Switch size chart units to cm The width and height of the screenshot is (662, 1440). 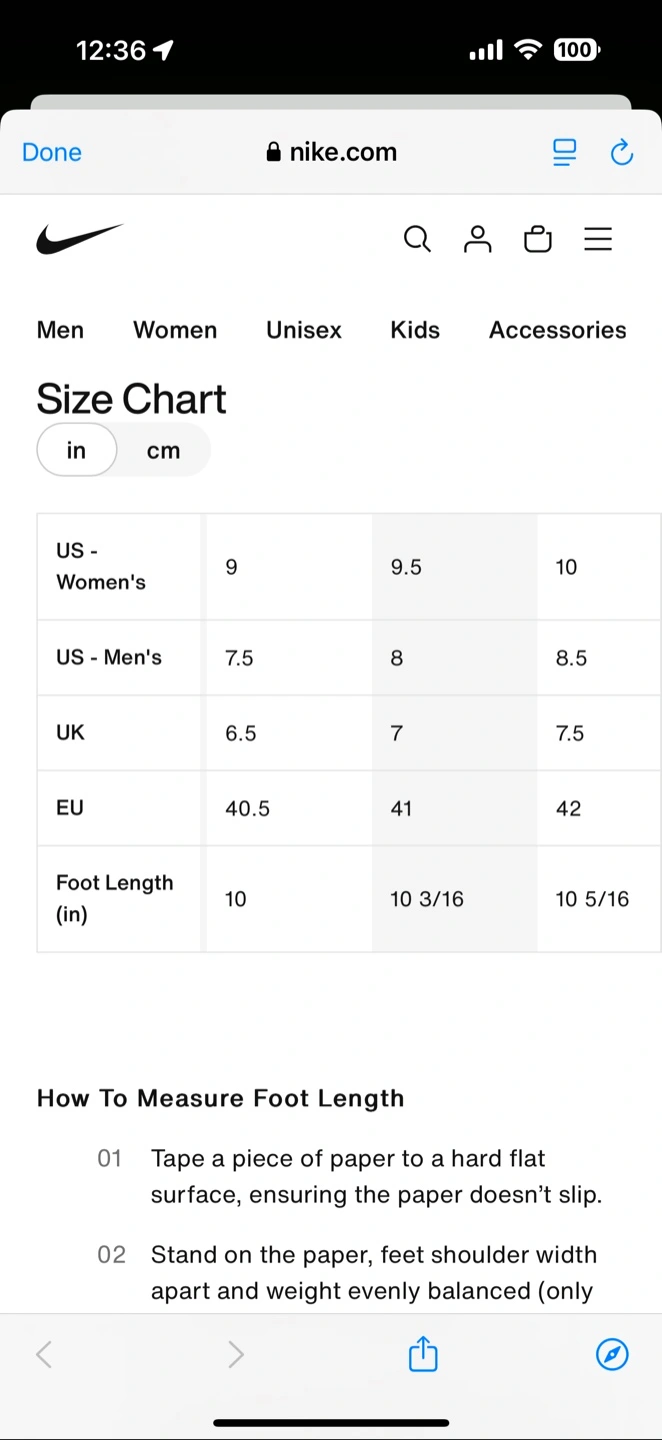tap(163, 450)
